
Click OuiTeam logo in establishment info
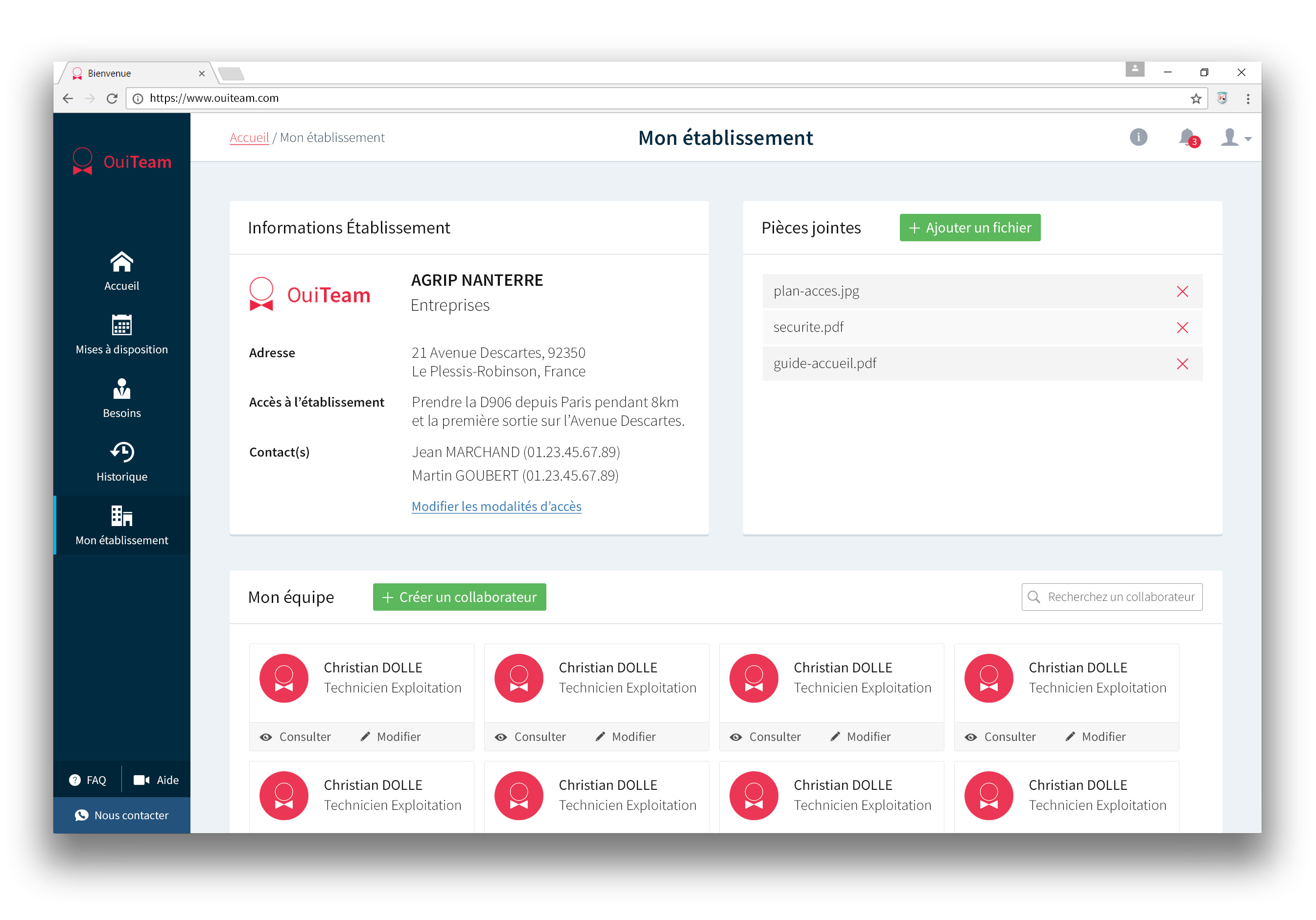click(310, 295)
